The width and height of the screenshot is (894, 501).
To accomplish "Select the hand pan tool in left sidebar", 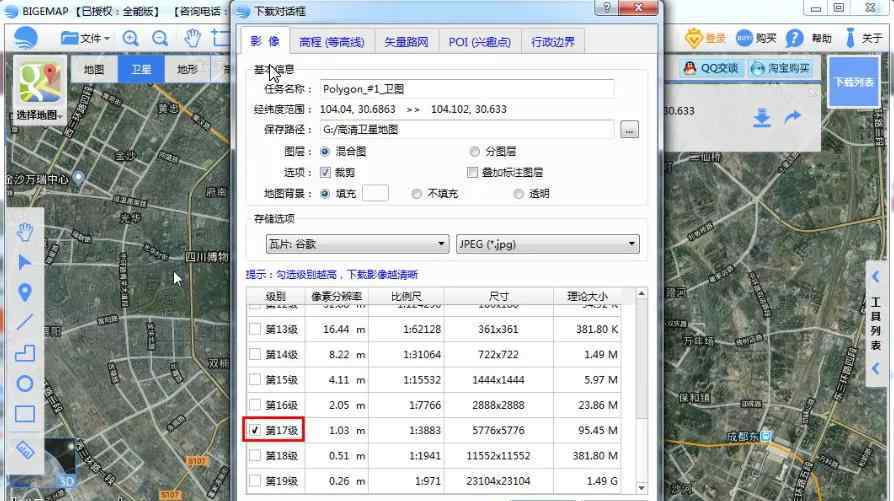I will (x=25, y=232).
